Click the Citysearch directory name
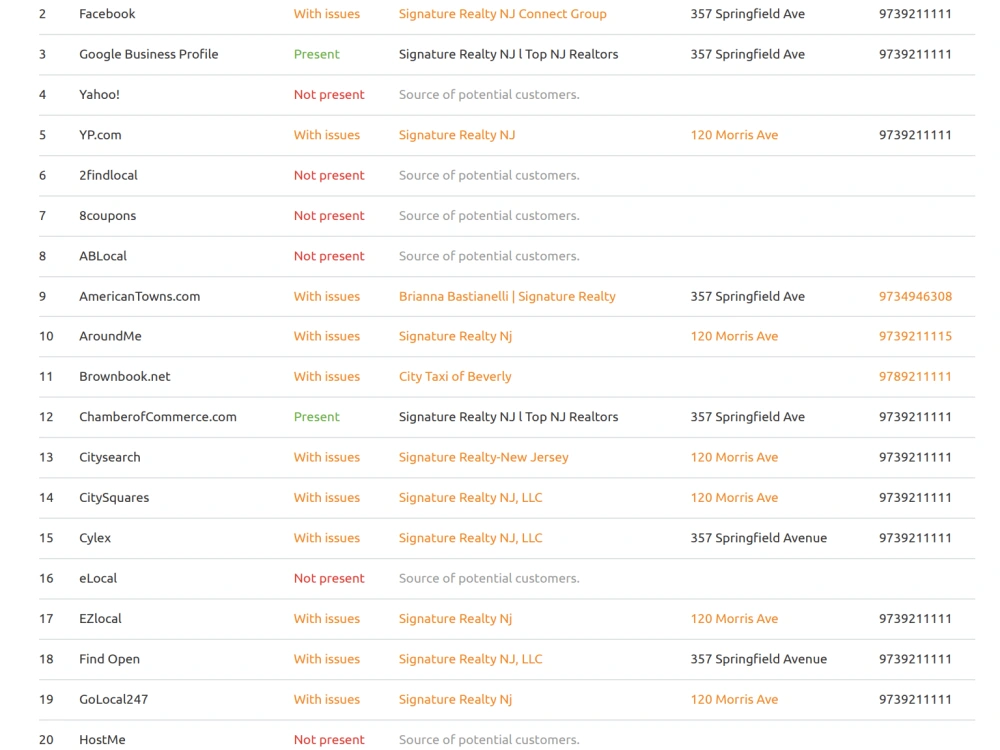The width and height of the screenshot is (1000, 750). [x=110, y=457]
